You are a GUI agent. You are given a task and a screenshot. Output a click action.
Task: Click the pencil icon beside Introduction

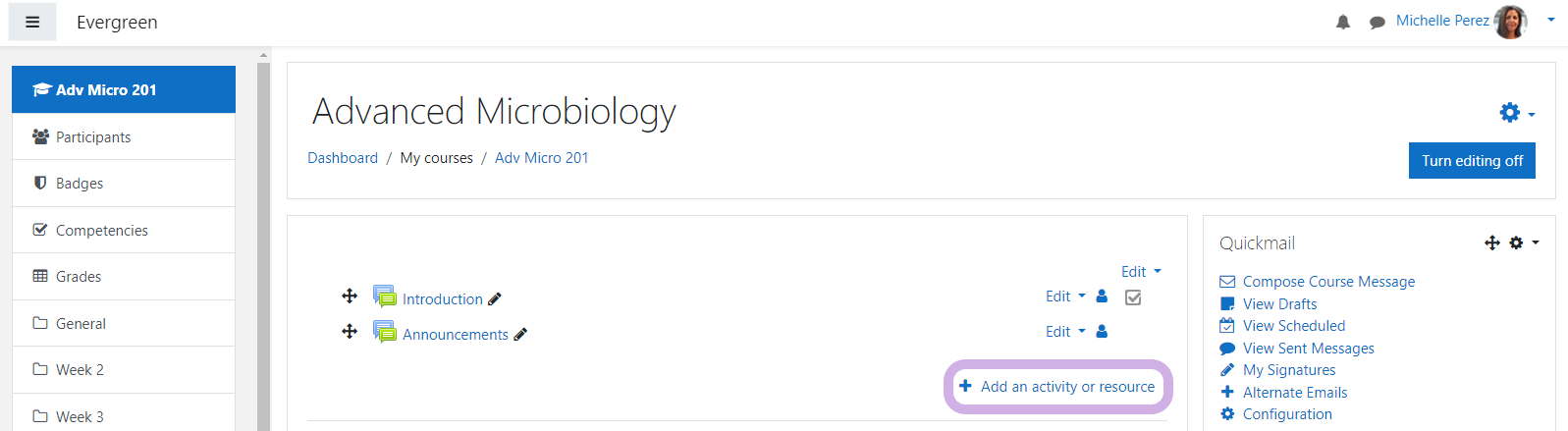pos(495,298)
